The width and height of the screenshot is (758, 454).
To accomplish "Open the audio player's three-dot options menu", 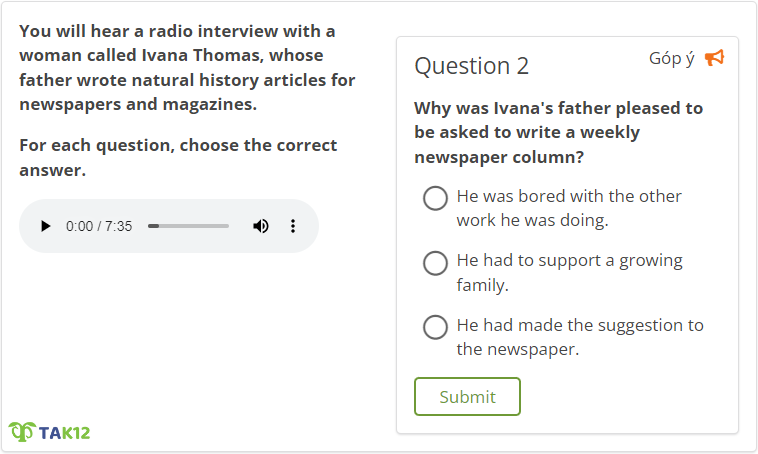I will point(293,226).
